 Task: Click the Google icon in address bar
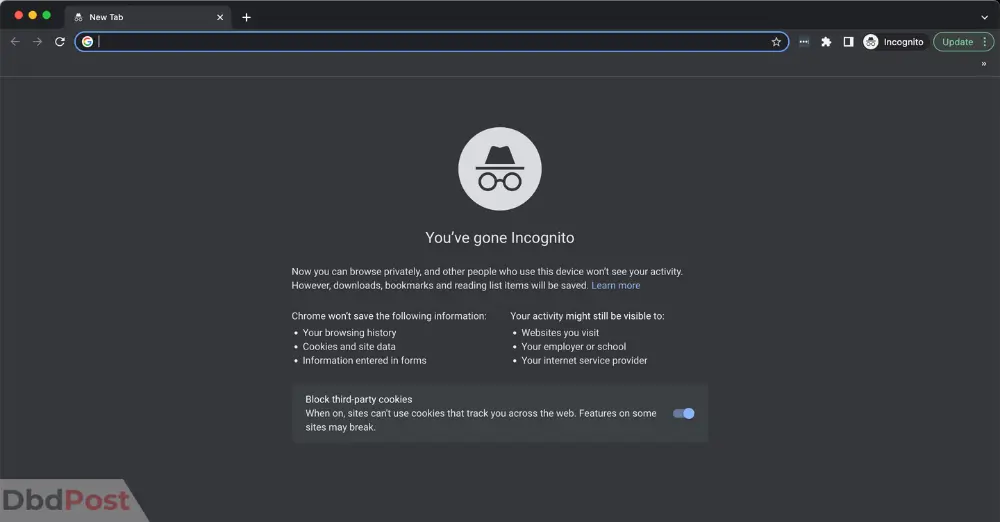tap(87, 41)
